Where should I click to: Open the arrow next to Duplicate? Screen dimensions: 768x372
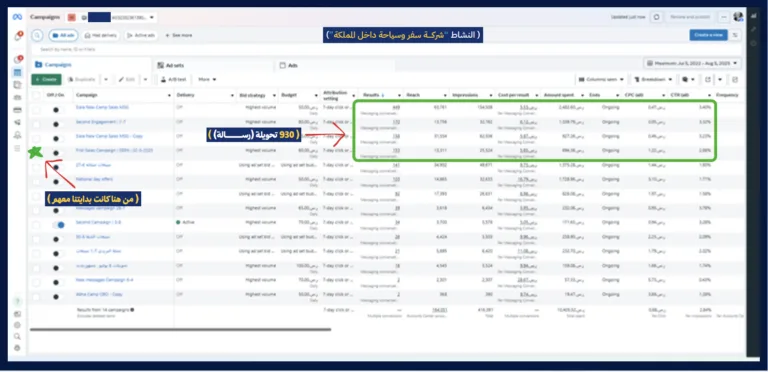pos(106,79)
